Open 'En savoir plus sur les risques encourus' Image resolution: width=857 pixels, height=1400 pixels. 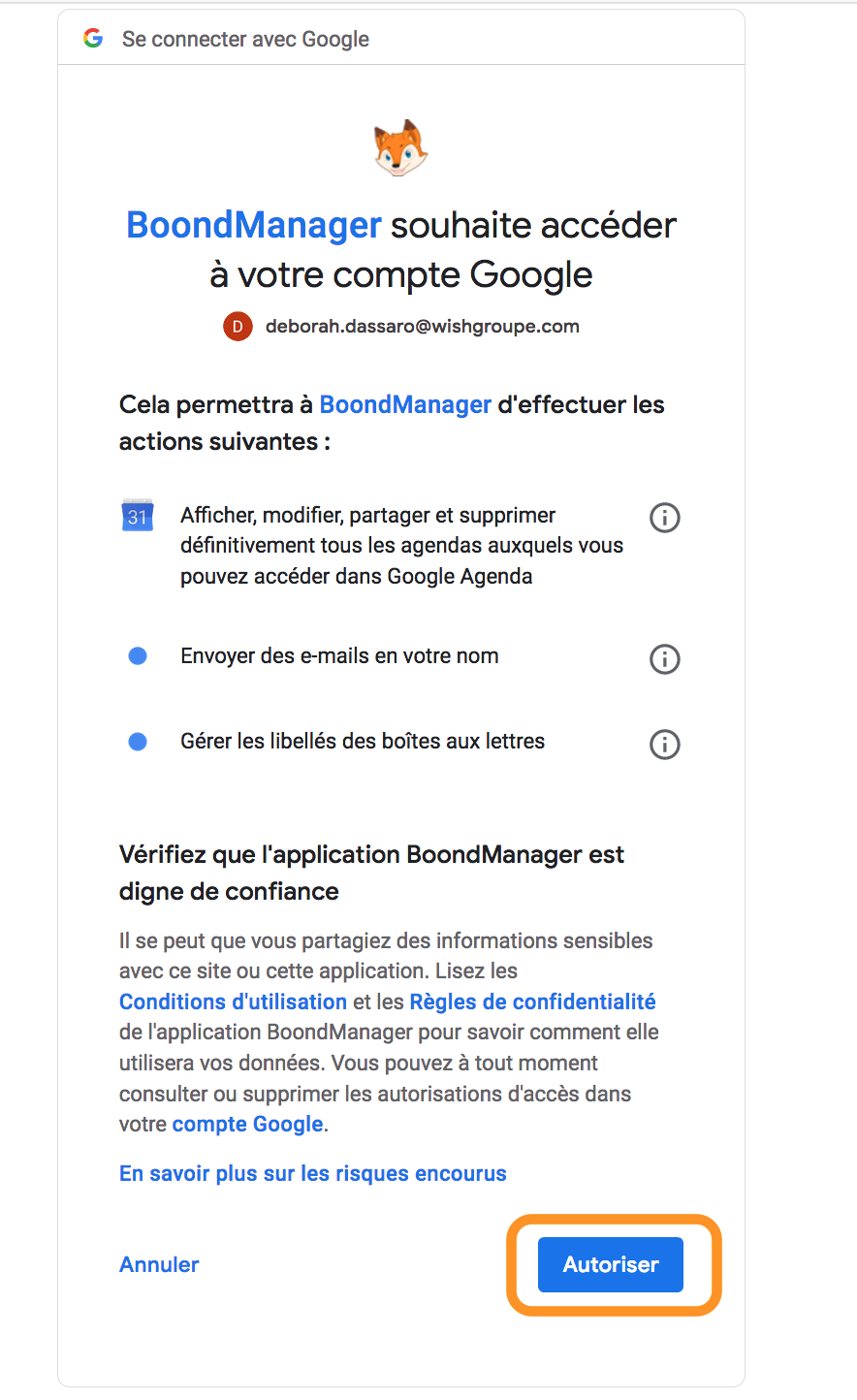pos(313,1173)
